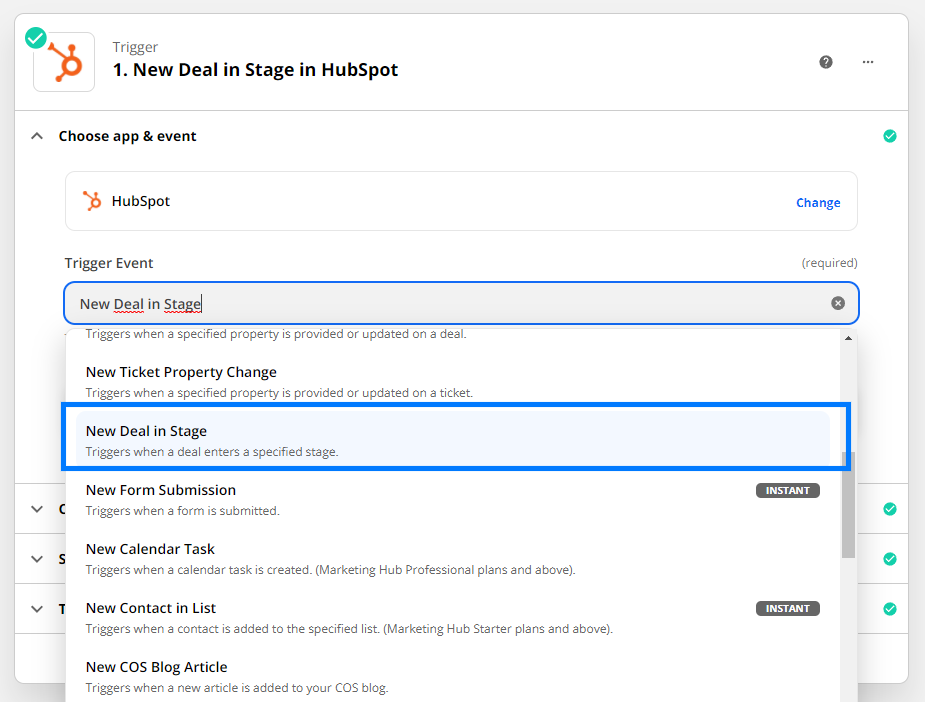Click the Change link for HubSpot app
The height and width of the screenshot is (702, 925).
(x=818, y=203)
